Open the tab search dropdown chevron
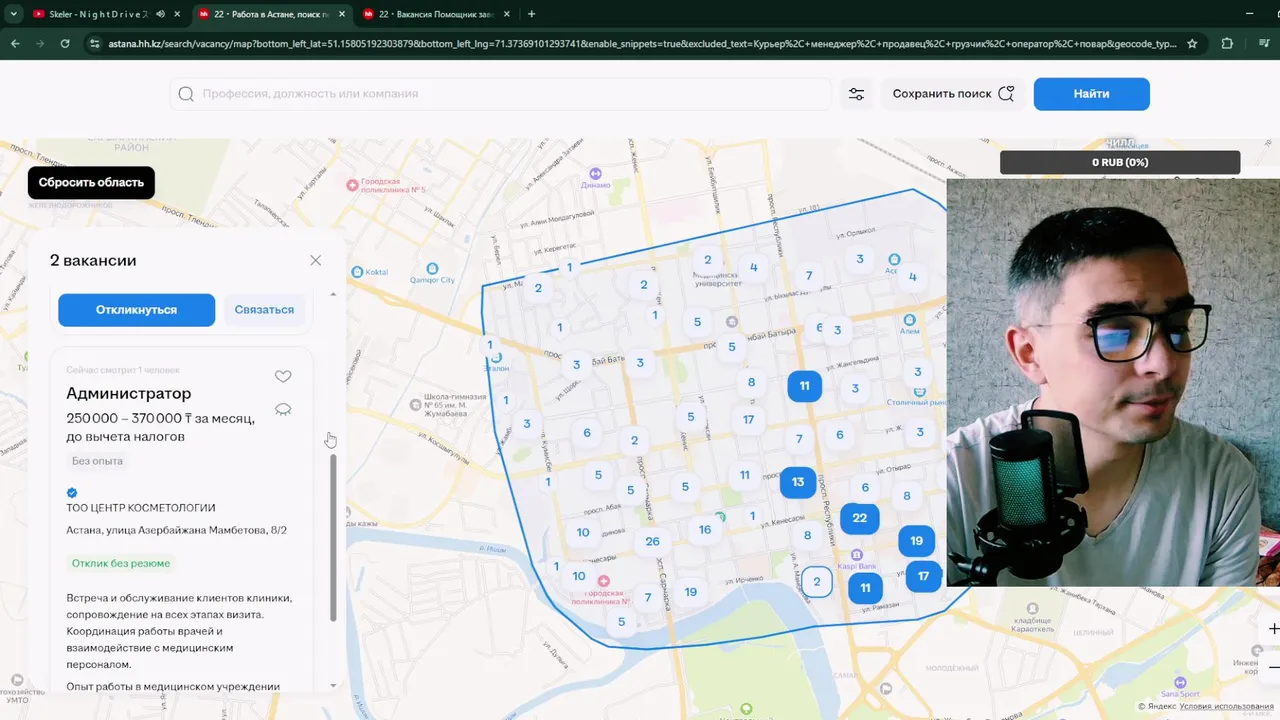This screenshot has width=1280, height=720. point(12,14)
